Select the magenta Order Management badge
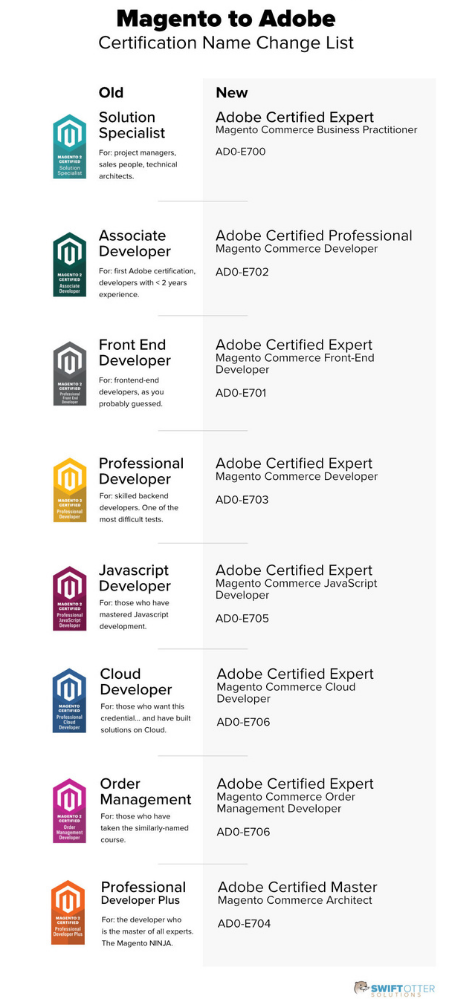The width and height of the screenshot is (450, 1000). tap(69, 810)
